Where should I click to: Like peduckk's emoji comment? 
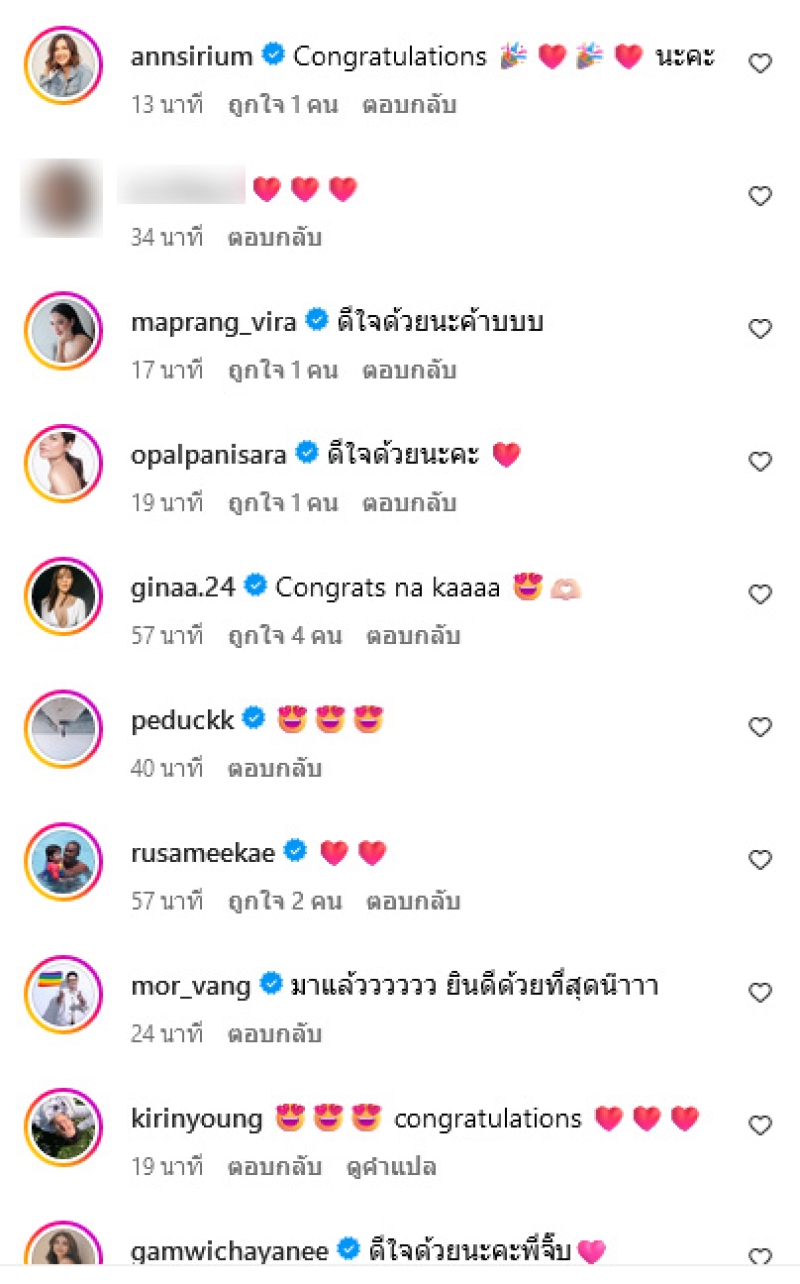click(x=760, y=727)
